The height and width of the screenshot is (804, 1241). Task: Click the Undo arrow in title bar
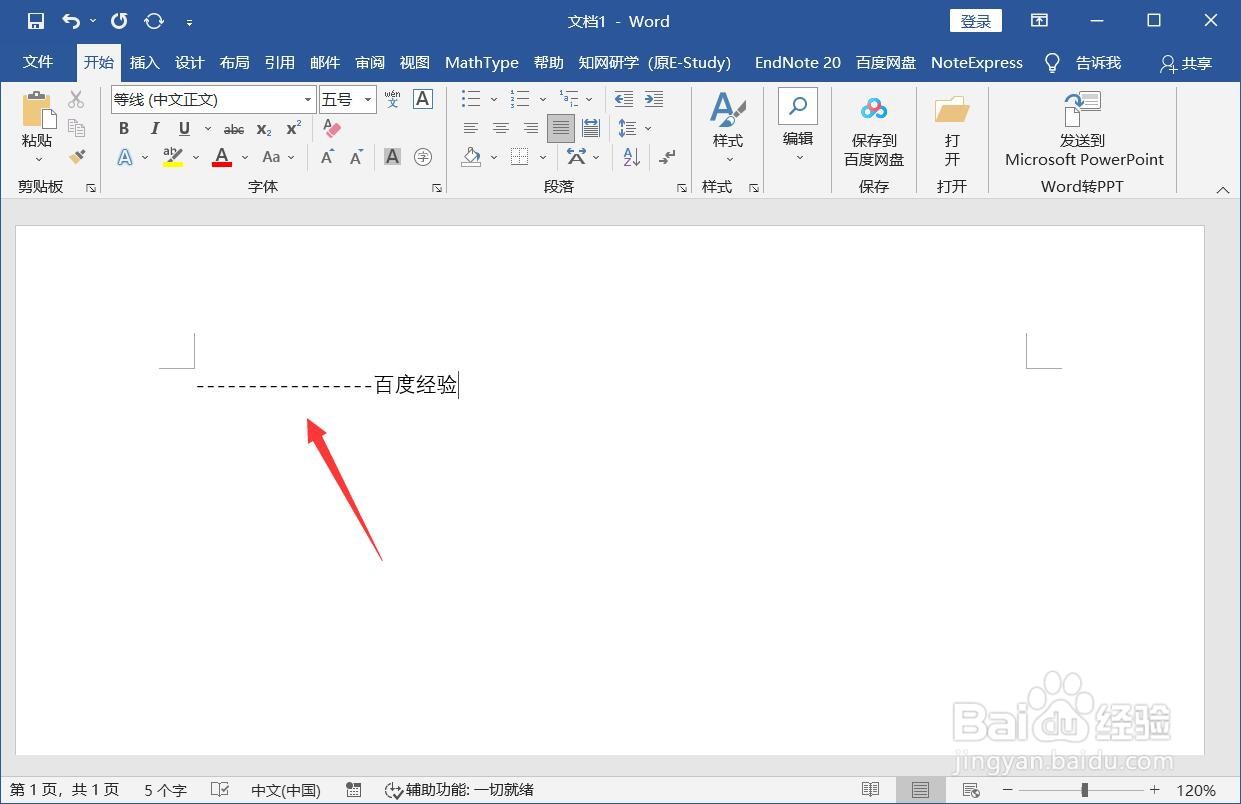(70, 21)
